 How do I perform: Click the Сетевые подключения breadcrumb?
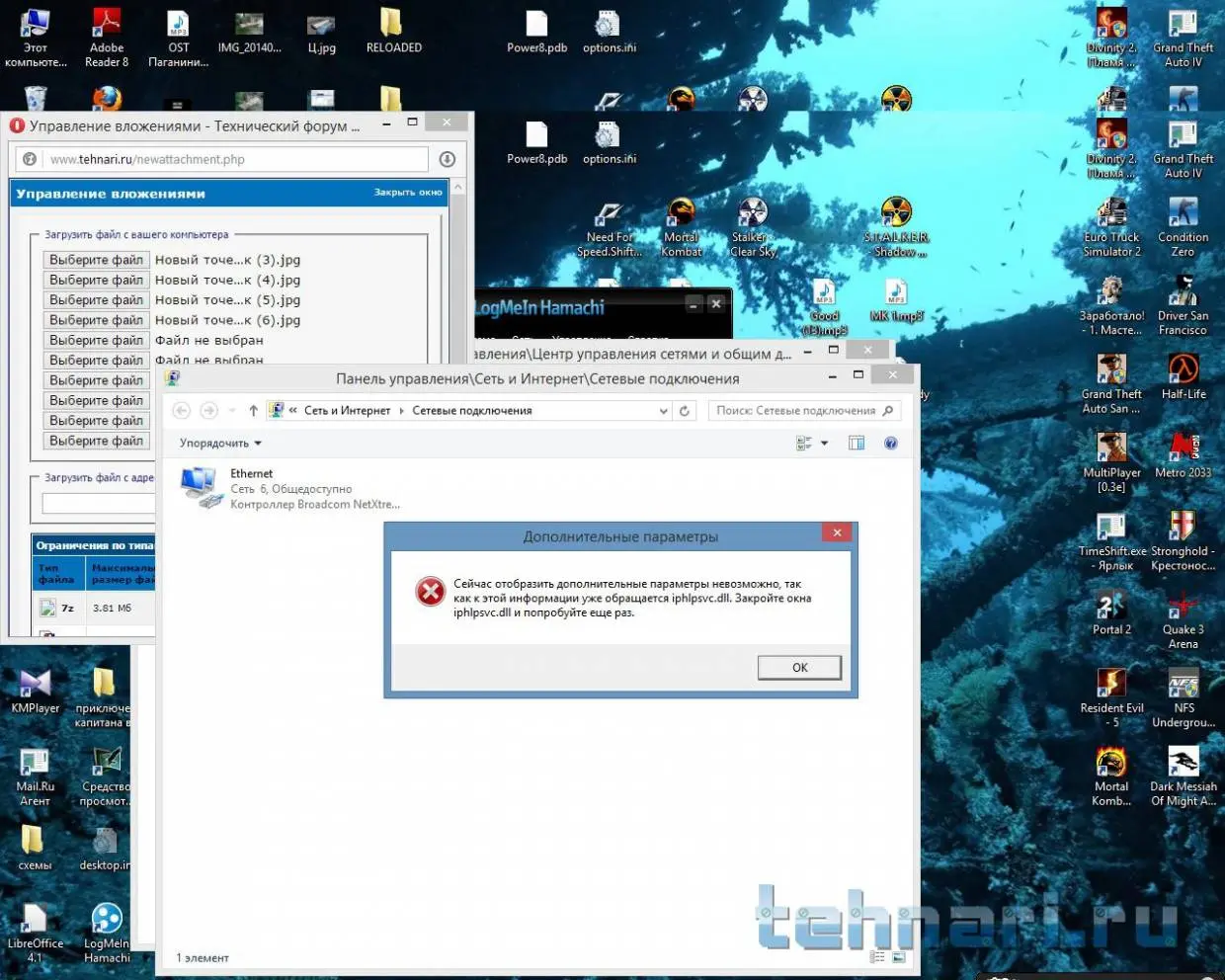[472, 411]
